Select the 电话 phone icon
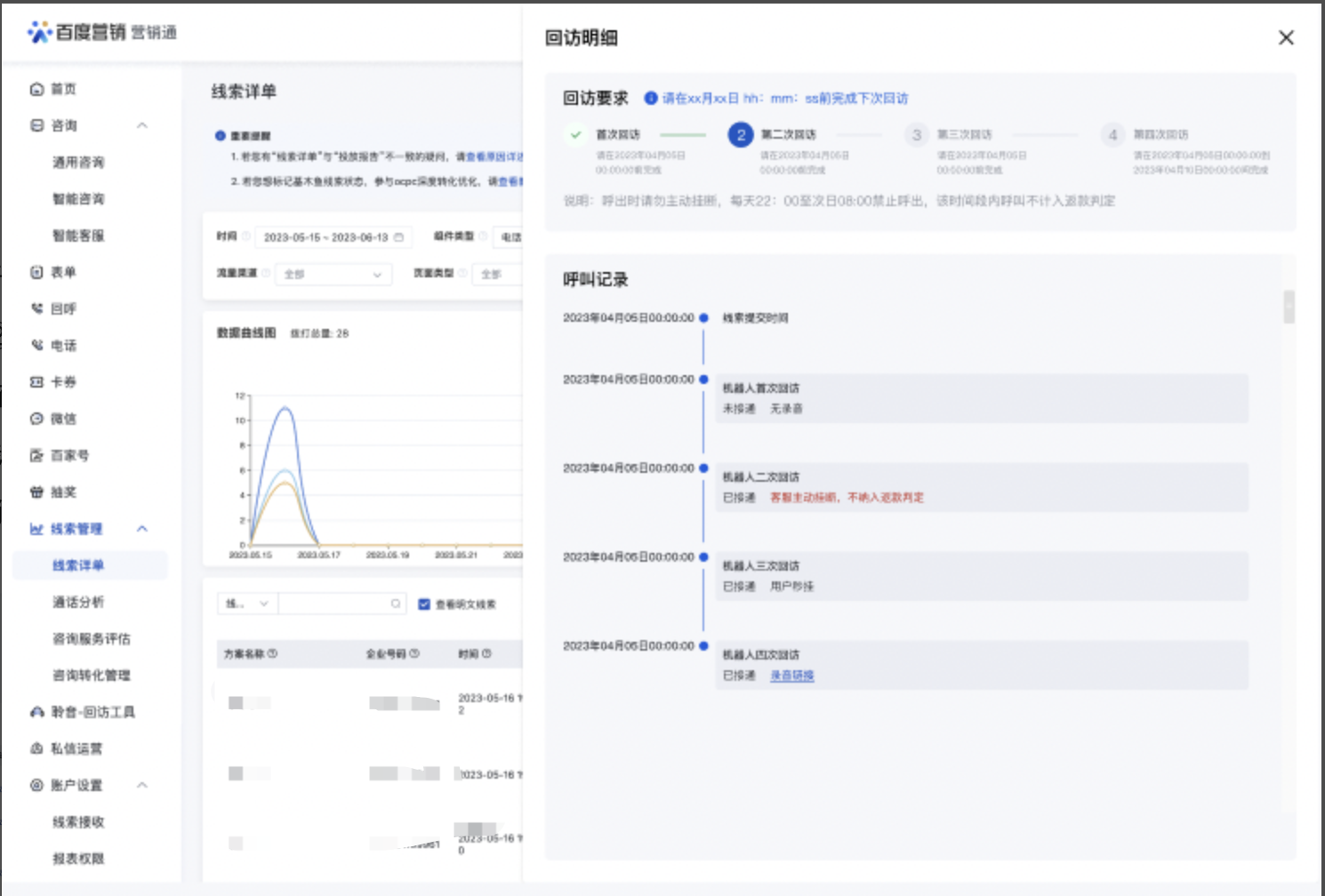The height and width of the screenshot is (896, 1325). 36,345
